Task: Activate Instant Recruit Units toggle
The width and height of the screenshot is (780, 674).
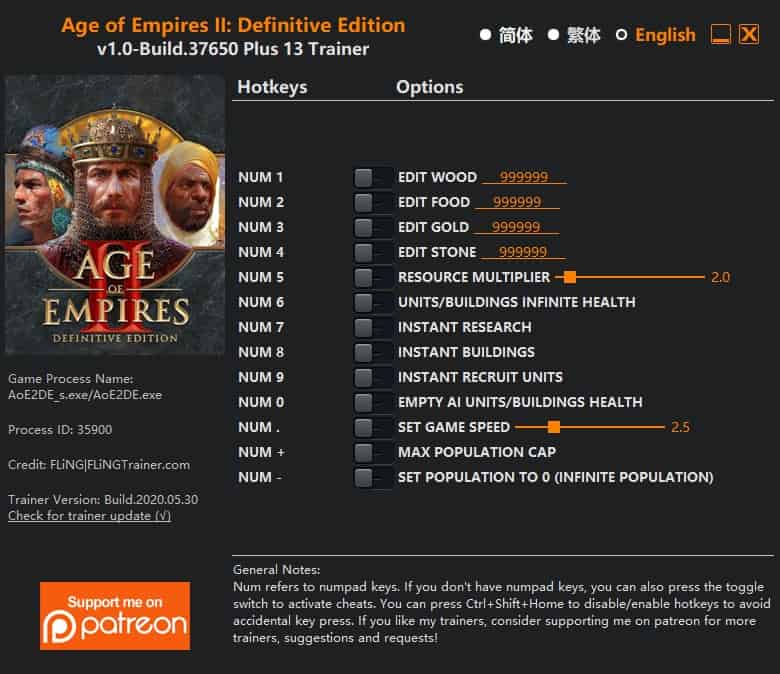Action: pyautogui.click(x=373, y=377)
